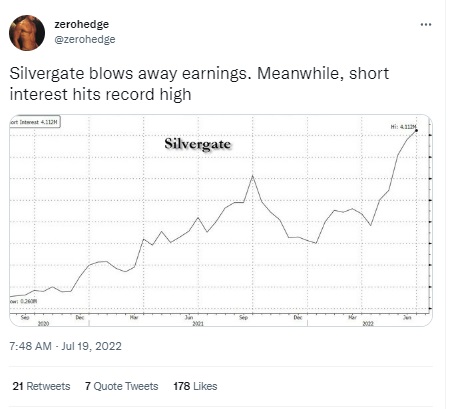
Task: Open the @zerohedge handle link
Action: click(85, 39)
